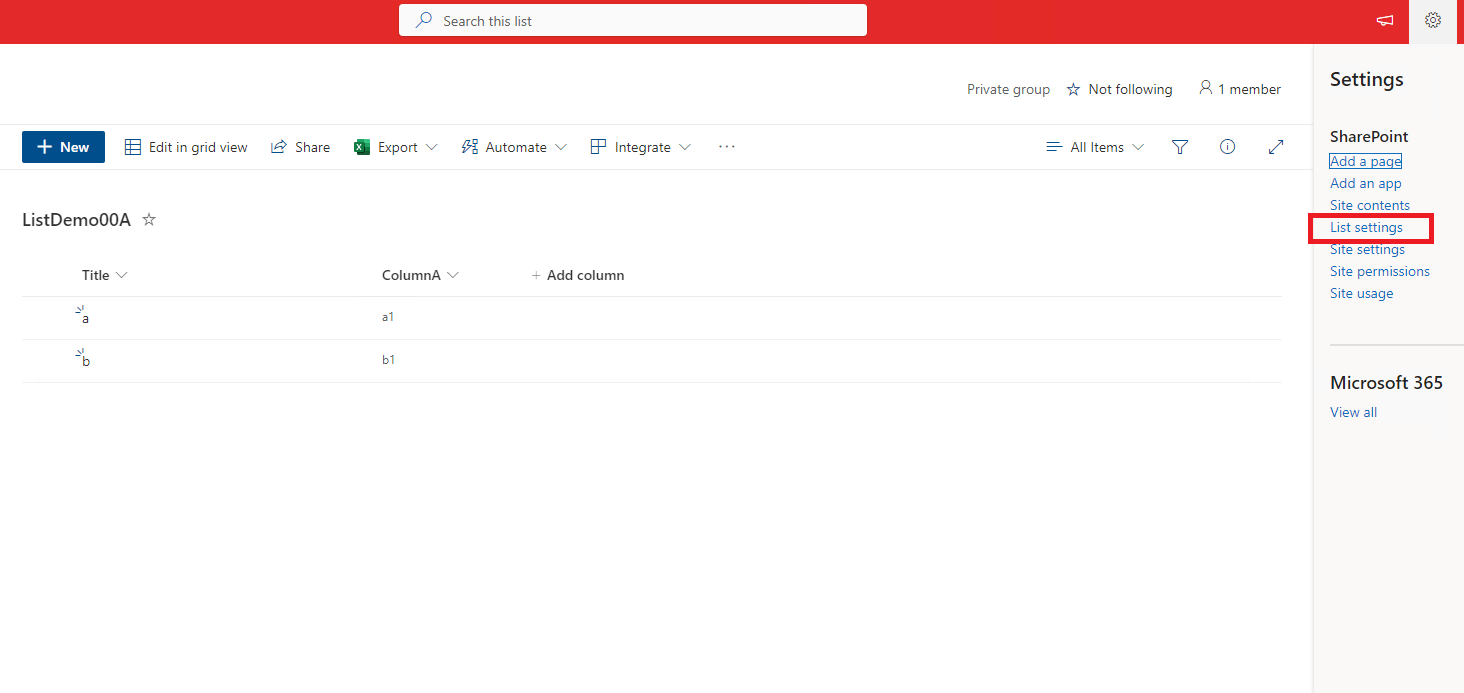
Task: Open the Settings gear icon
Action: coord(1433,20)
